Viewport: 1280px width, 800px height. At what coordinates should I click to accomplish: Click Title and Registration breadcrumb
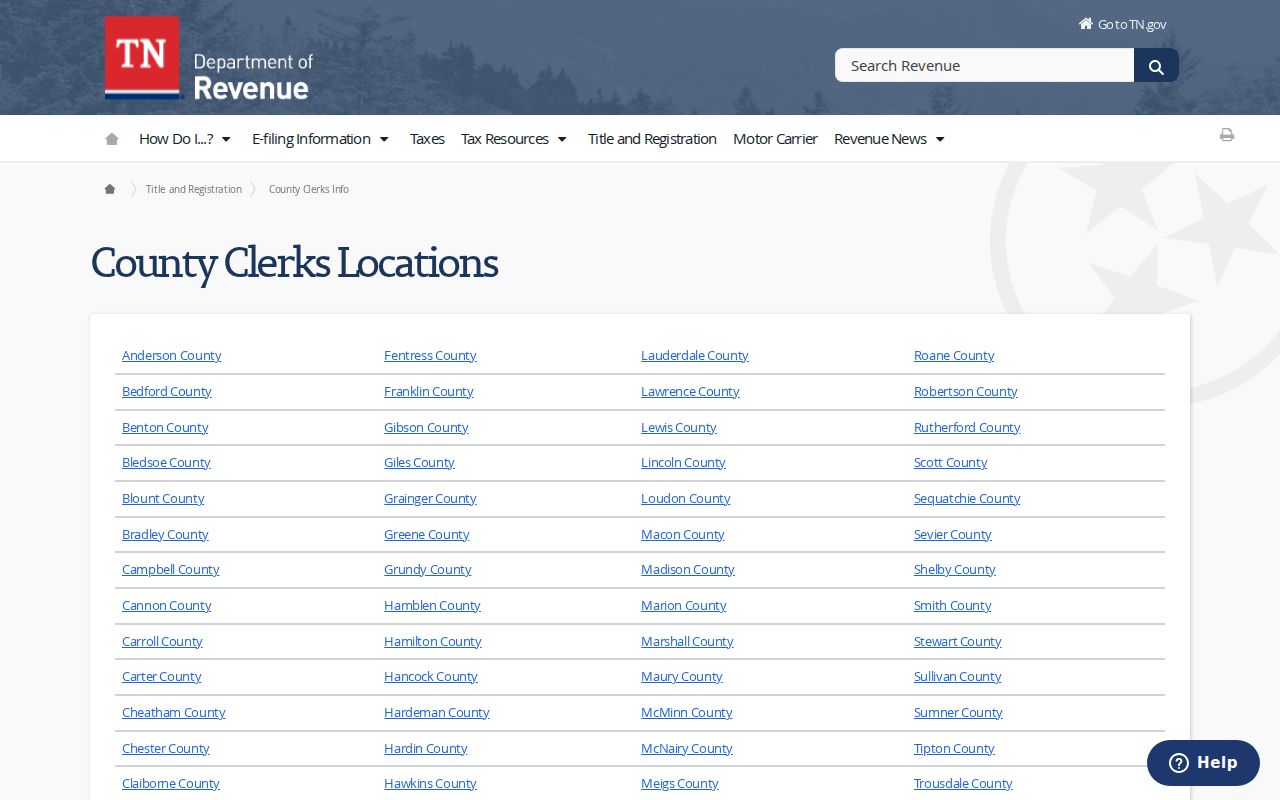click(194, 189)
